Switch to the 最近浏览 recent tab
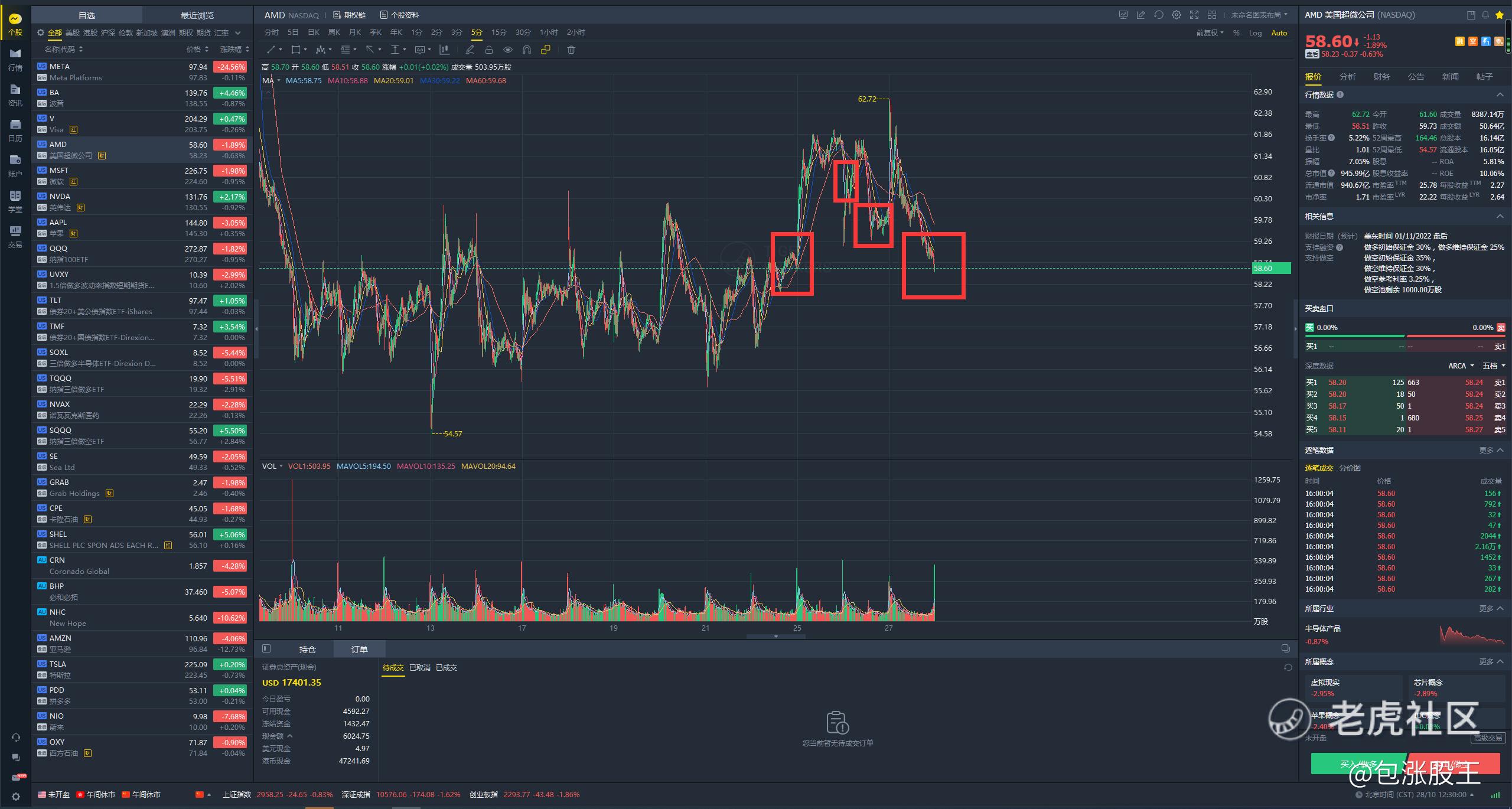Screen dimensions: 1512x809 [197, 15]
